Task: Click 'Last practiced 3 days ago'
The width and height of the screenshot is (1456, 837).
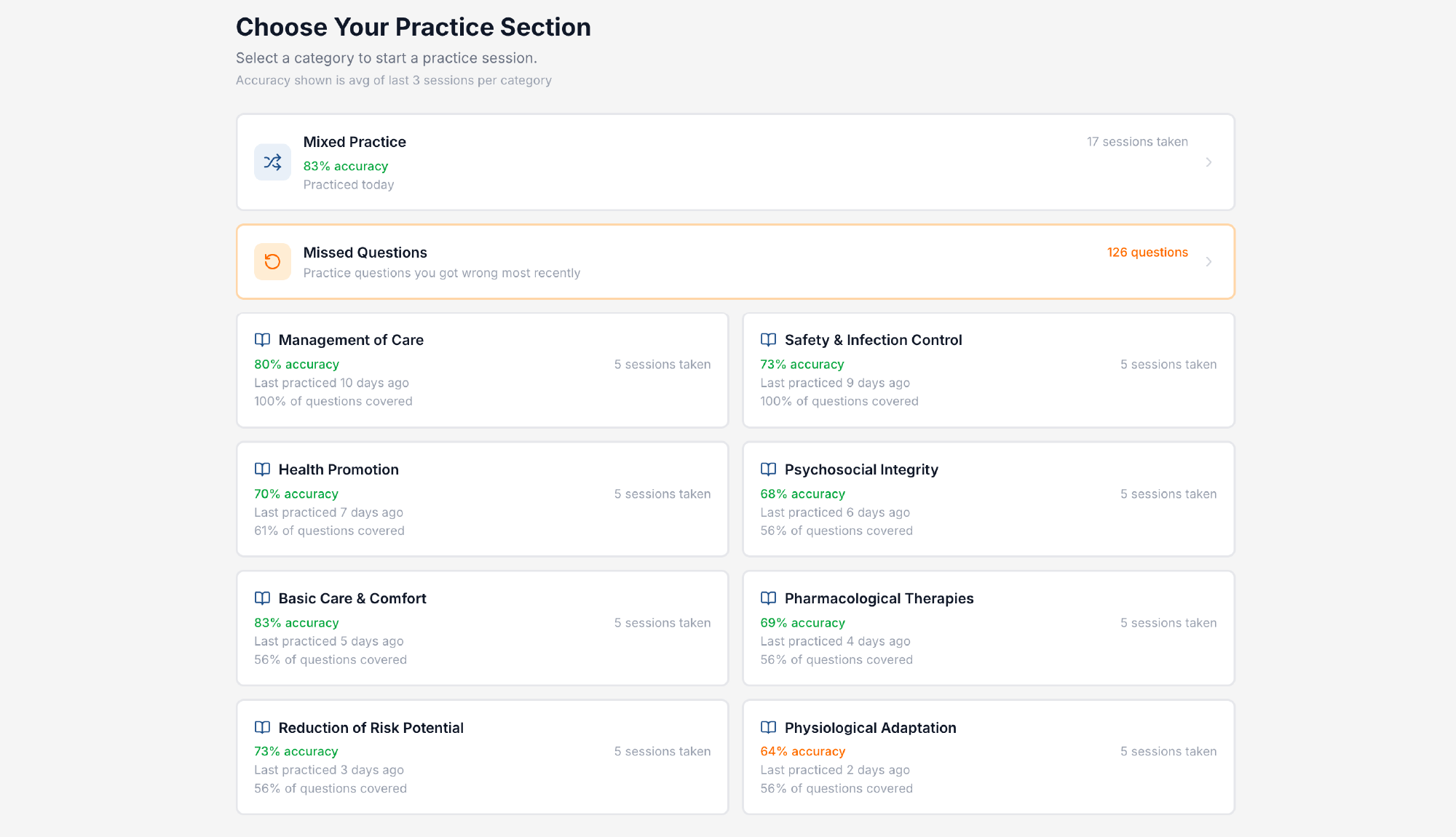Action: pyautogui.click(x=329, y=770)
